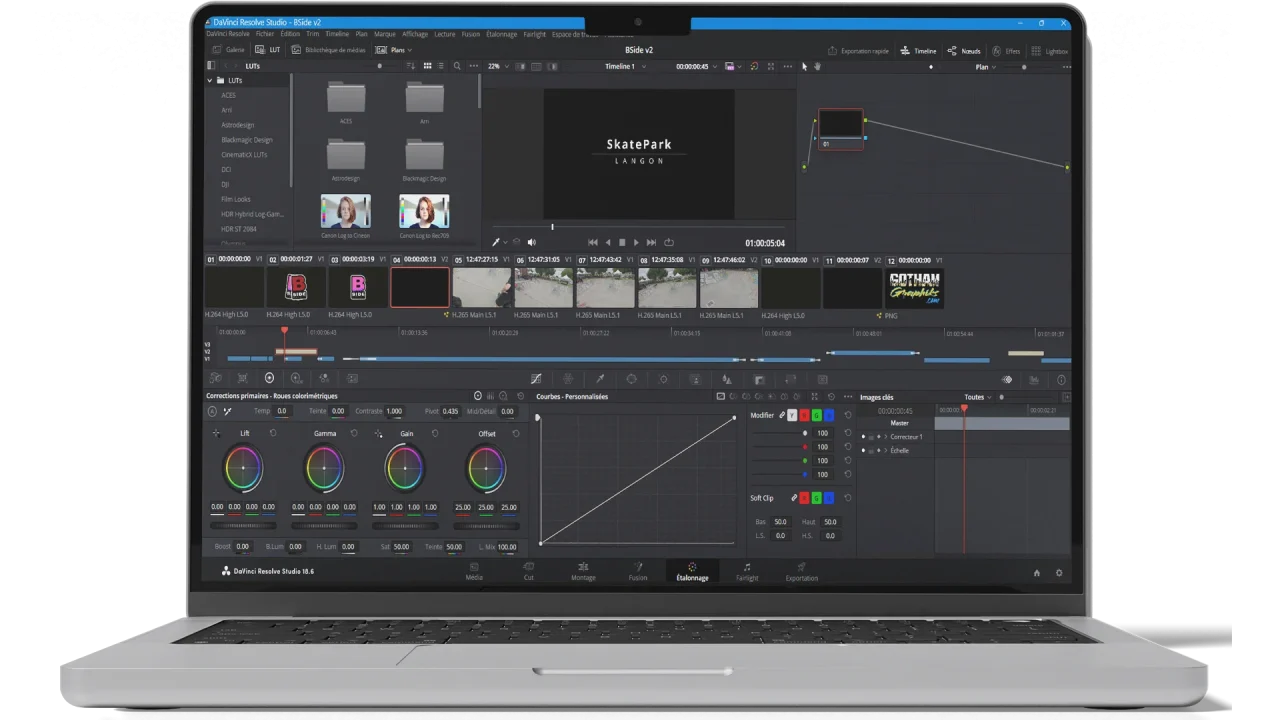Click the Lift black point picker

(x=216, y=433)
